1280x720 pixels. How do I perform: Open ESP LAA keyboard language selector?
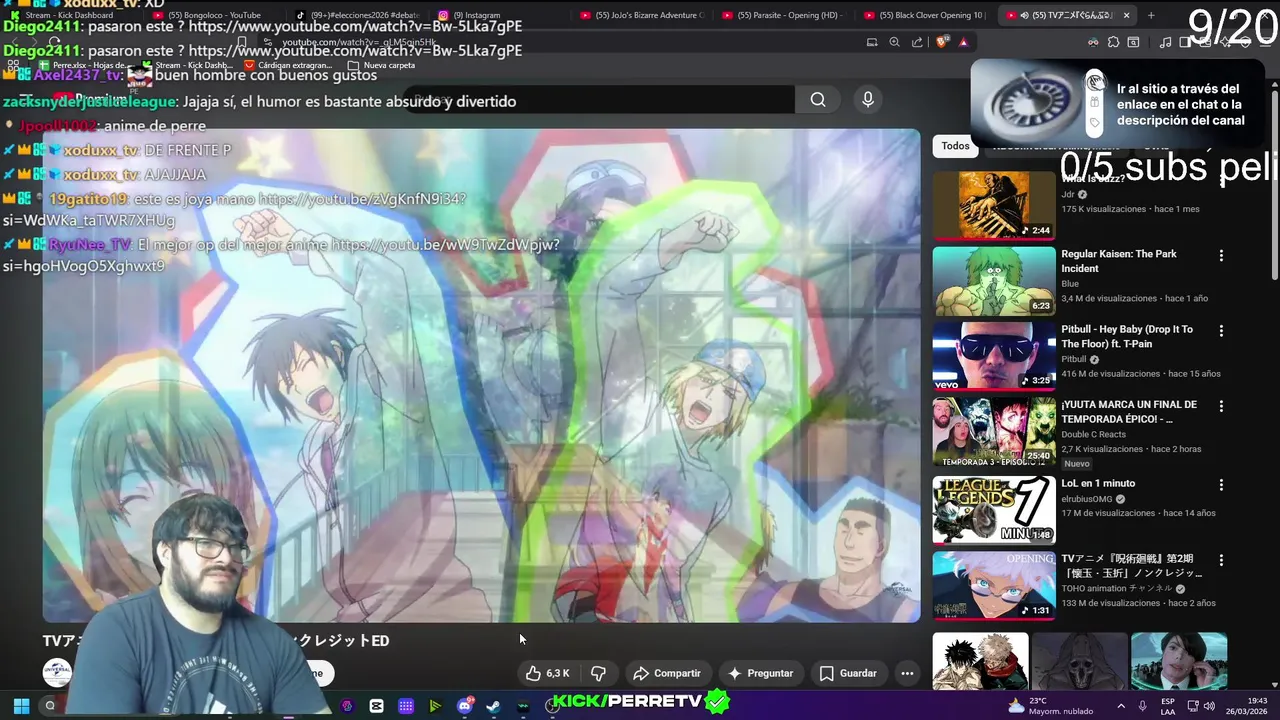point(1168,706)
